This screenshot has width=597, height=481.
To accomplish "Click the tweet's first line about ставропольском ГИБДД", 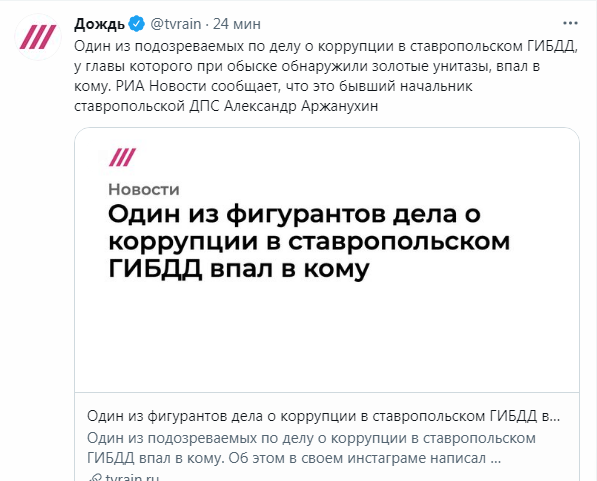I will [326, 46].
